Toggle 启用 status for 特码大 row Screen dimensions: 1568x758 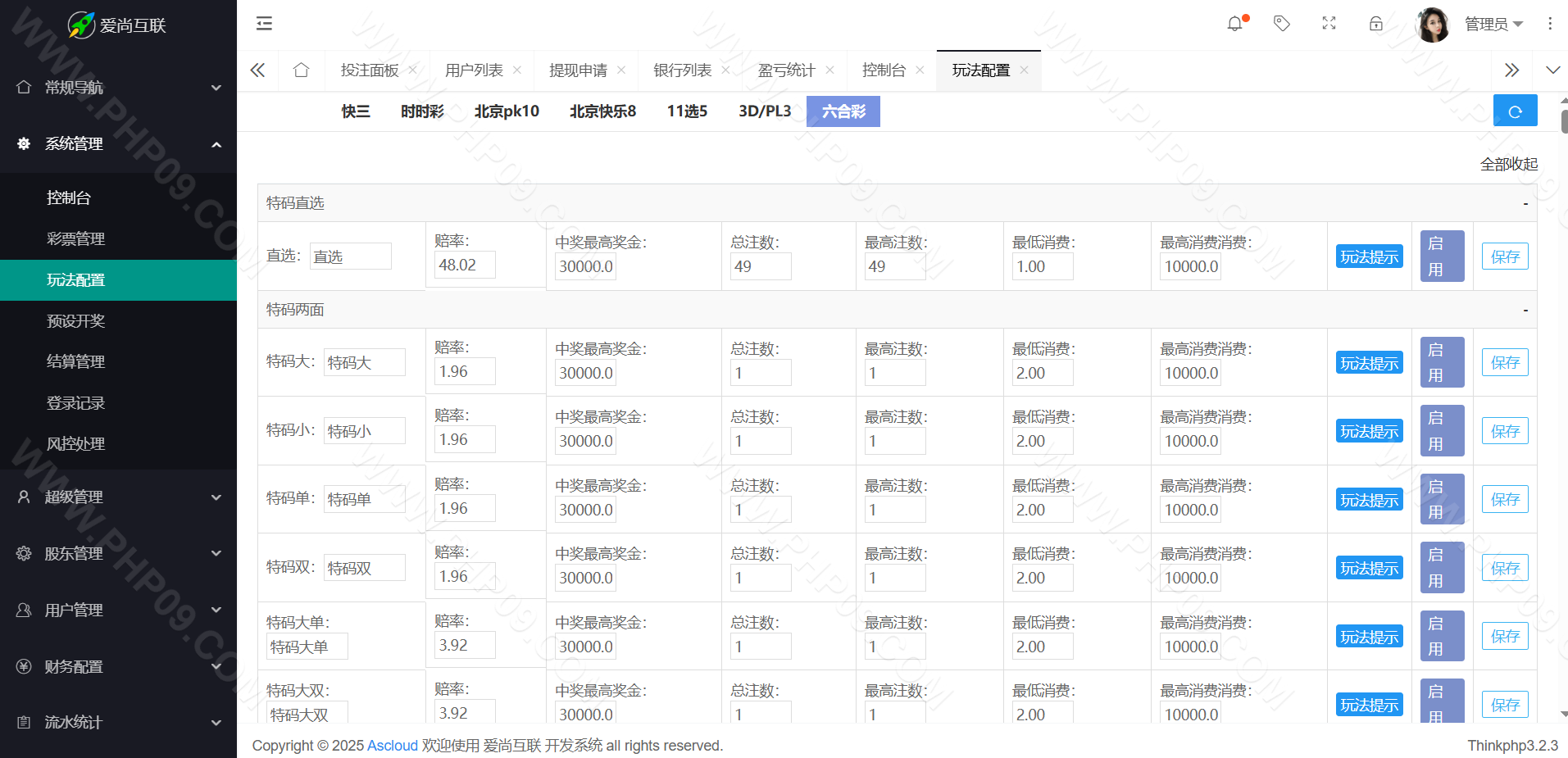tap(1442, 362)
